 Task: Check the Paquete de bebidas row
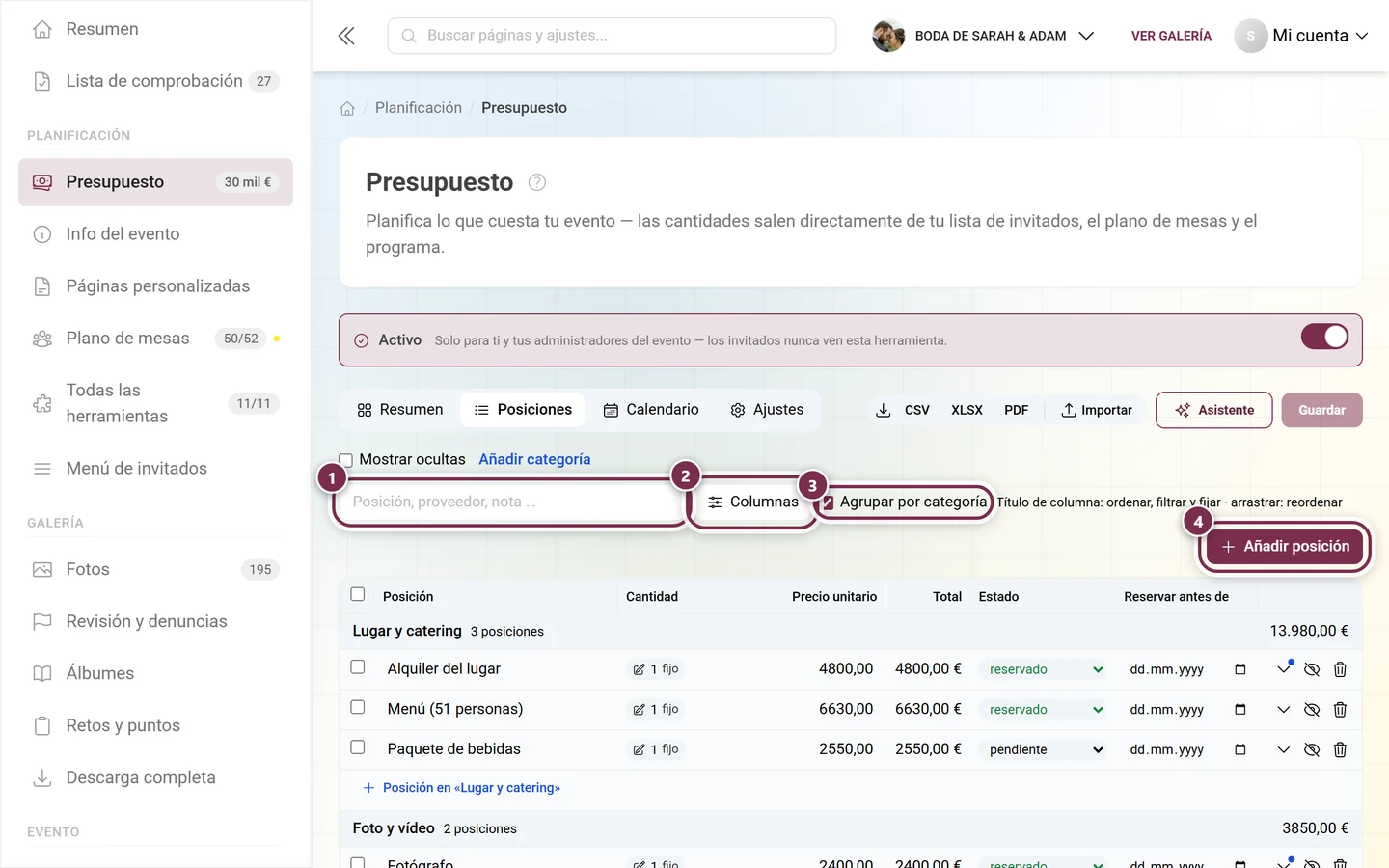pyautogui.click(x=358, y=747)
